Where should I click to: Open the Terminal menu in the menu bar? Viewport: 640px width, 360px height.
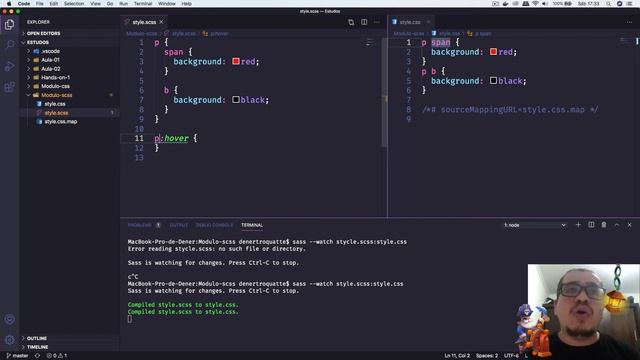[143, 4]
